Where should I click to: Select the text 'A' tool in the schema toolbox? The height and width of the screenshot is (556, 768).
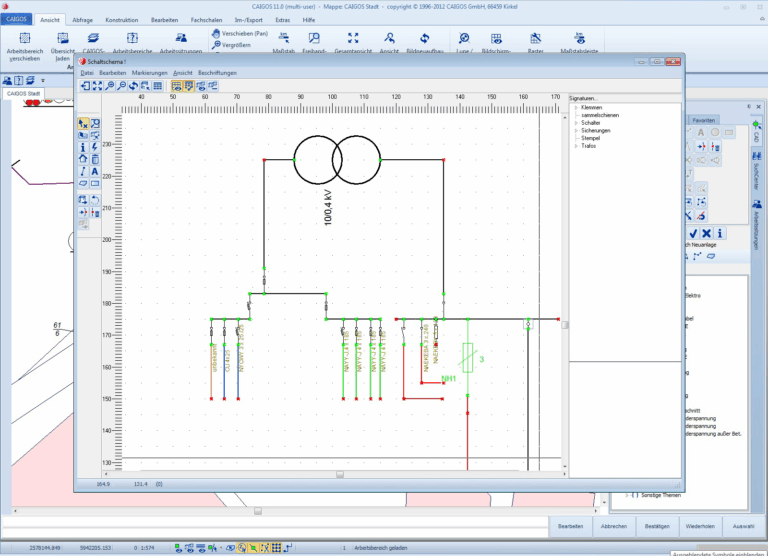click(x=95, y=171)
